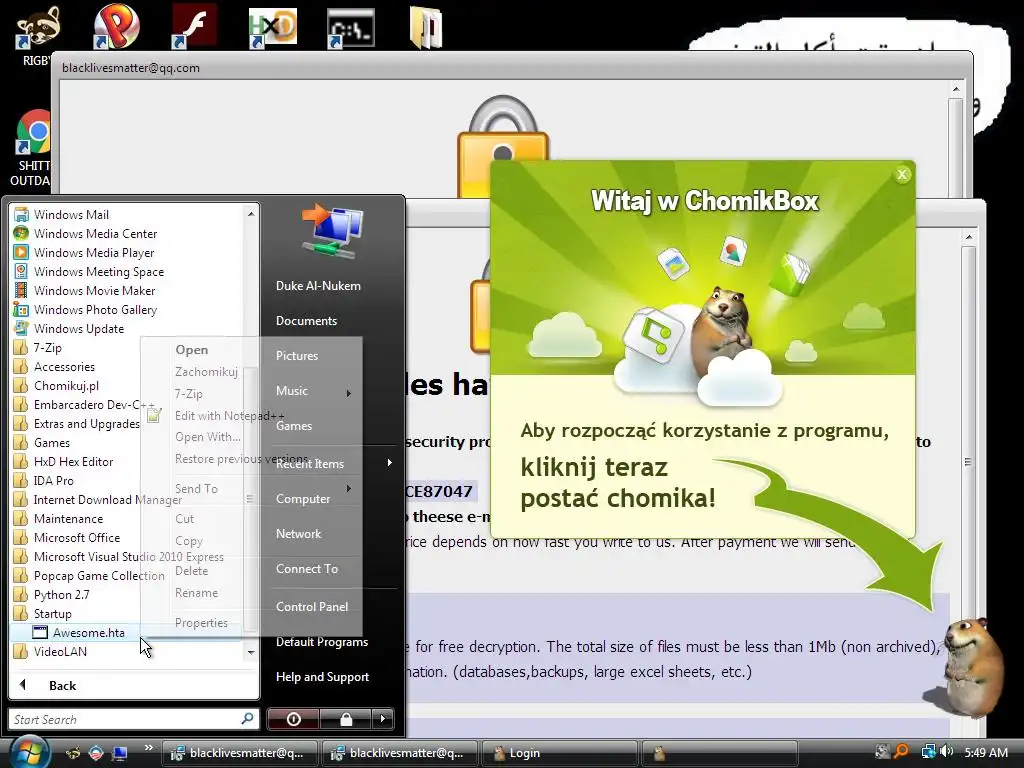
Task: Open Connect To from Start menu
Action: (x=307, y=569)
